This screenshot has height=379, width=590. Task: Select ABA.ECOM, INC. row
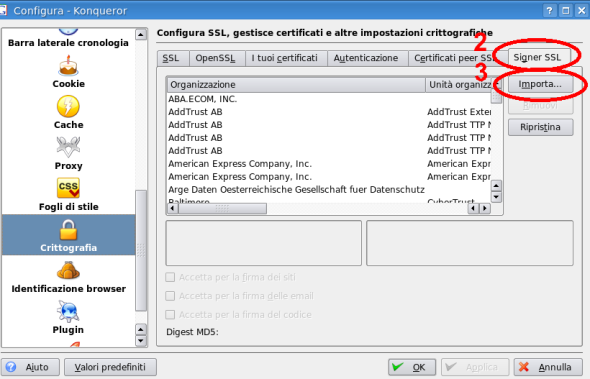[329, 99]
